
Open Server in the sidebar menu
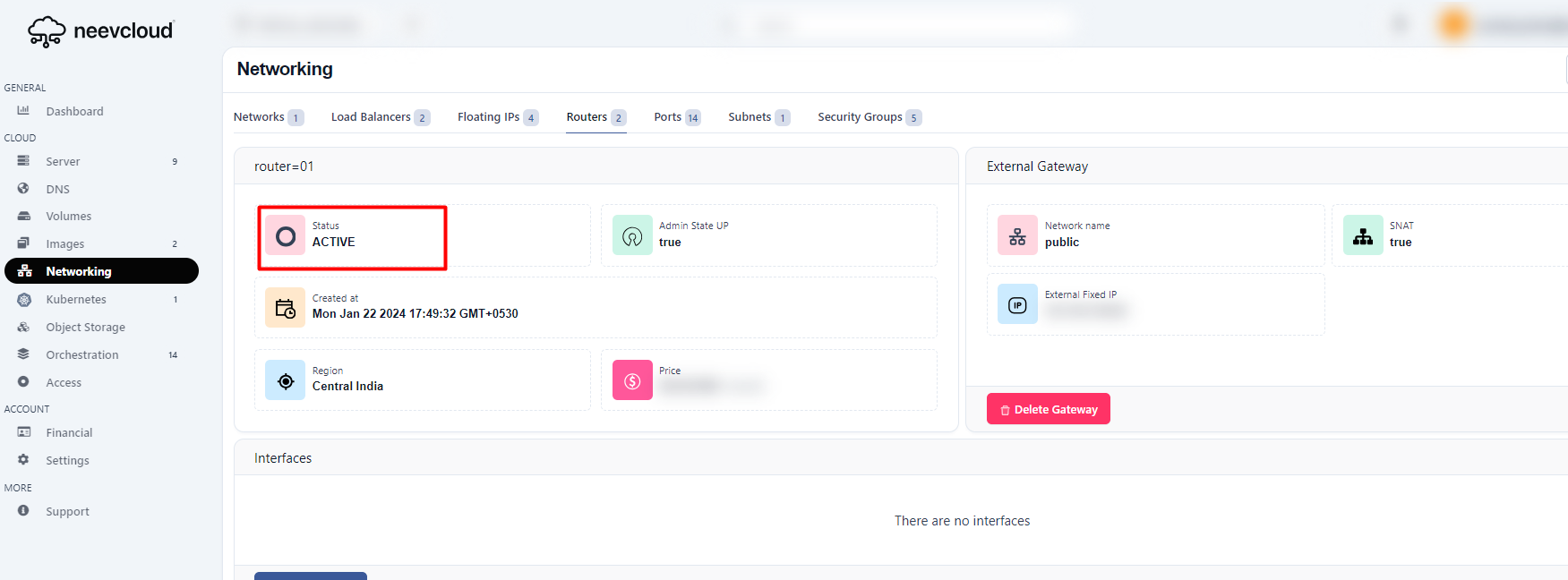point(63,162)
